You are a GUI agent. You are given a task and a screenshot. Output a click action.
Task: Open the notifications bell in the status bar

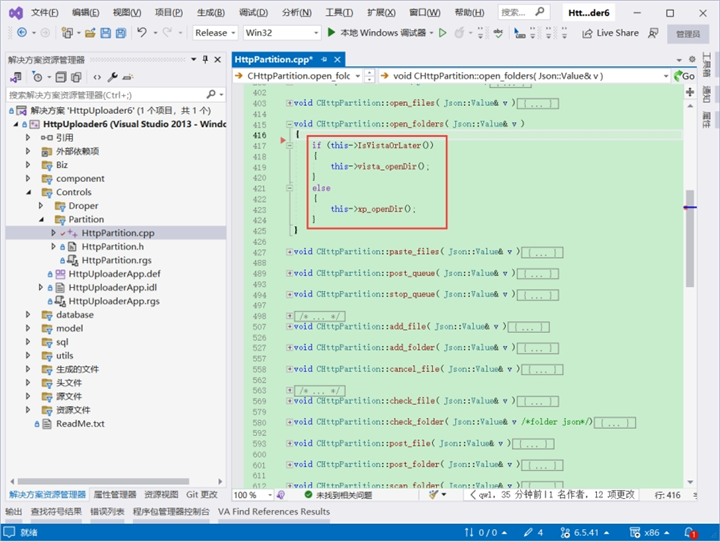click(x=690, y=532)
